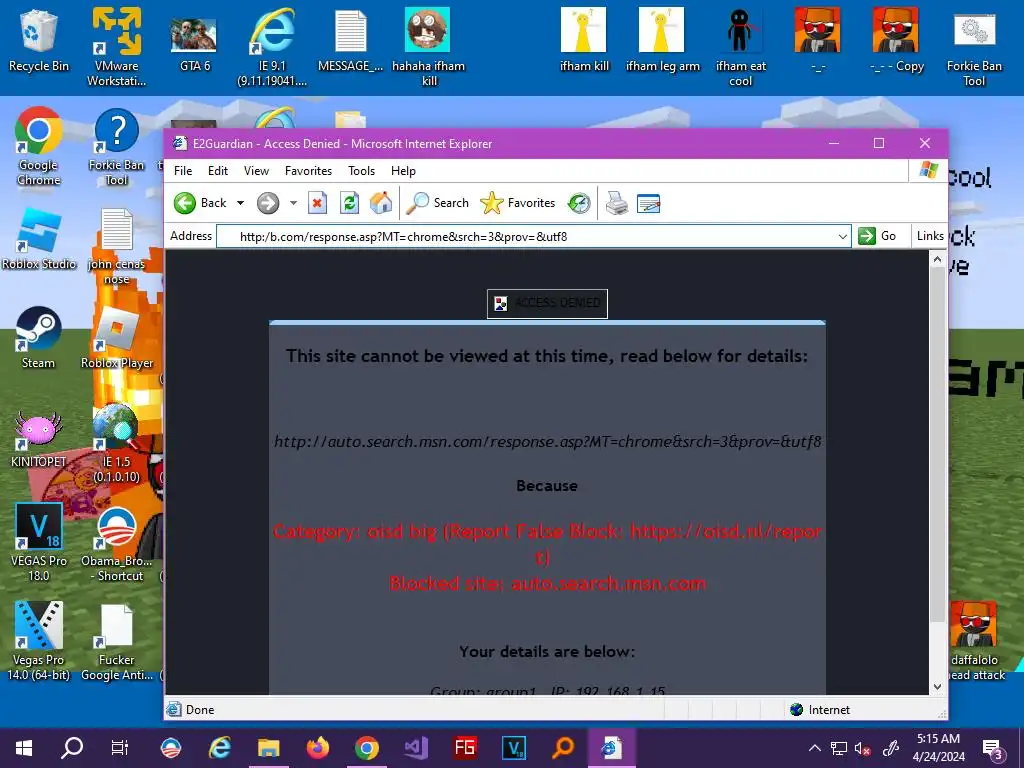Open the Roblox Studio desktop icon
This screenshot has width=1024, height=768.
[39, 238]
